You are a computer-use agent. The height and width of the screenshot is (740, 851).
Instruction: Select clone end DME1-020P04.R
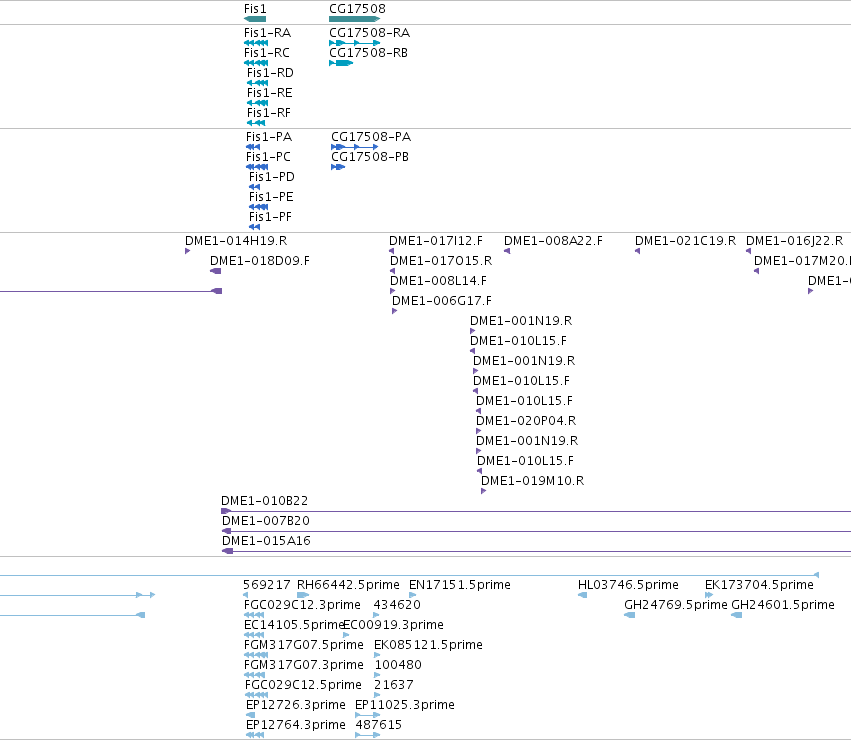pyautogui.click(x=526, y=421)
